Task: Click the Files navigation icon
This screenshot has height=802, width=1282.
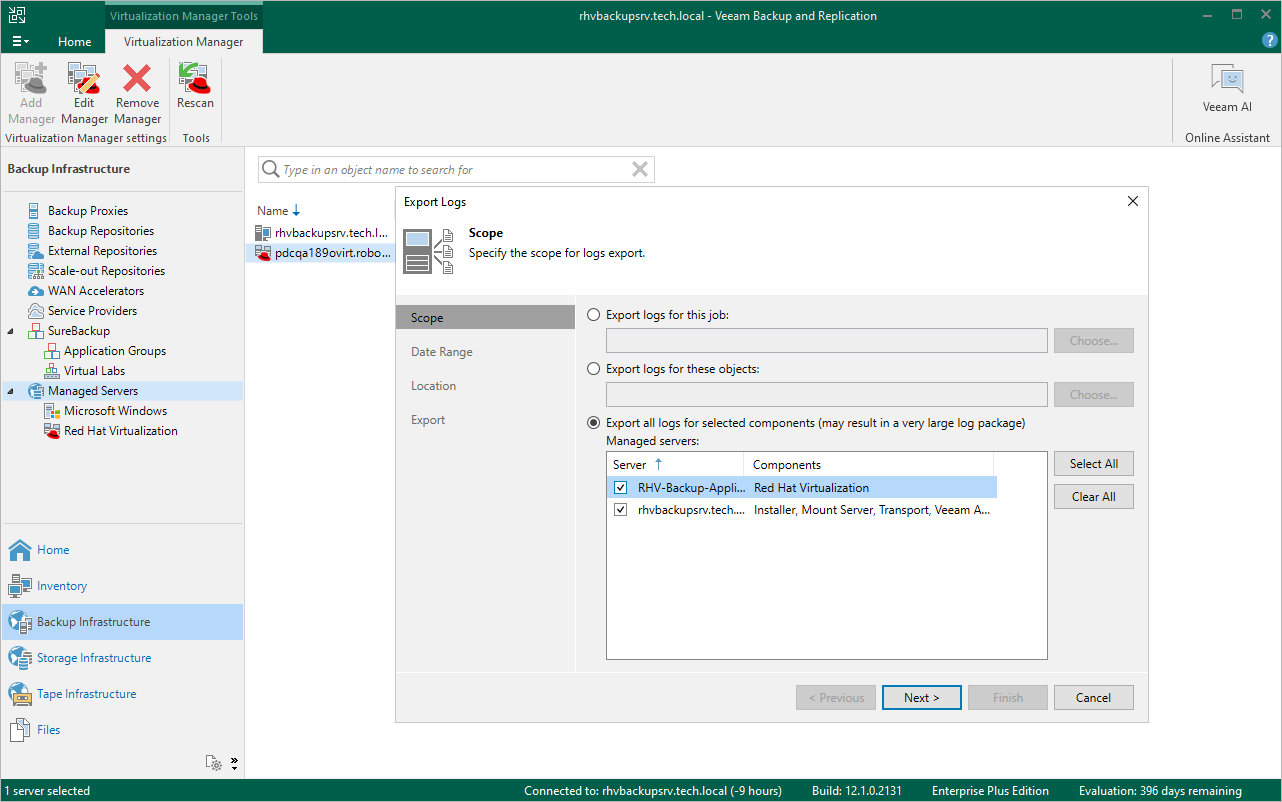Action: tap(20, 730)
